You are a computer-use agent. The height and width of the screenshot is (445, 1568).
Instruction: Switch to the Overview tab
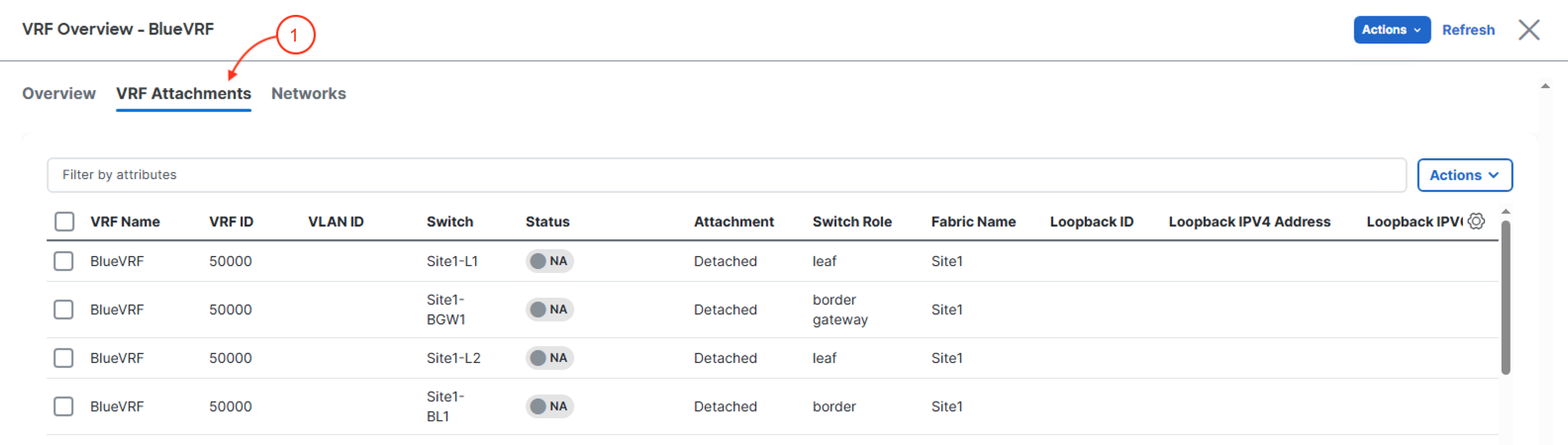(59, 94)
